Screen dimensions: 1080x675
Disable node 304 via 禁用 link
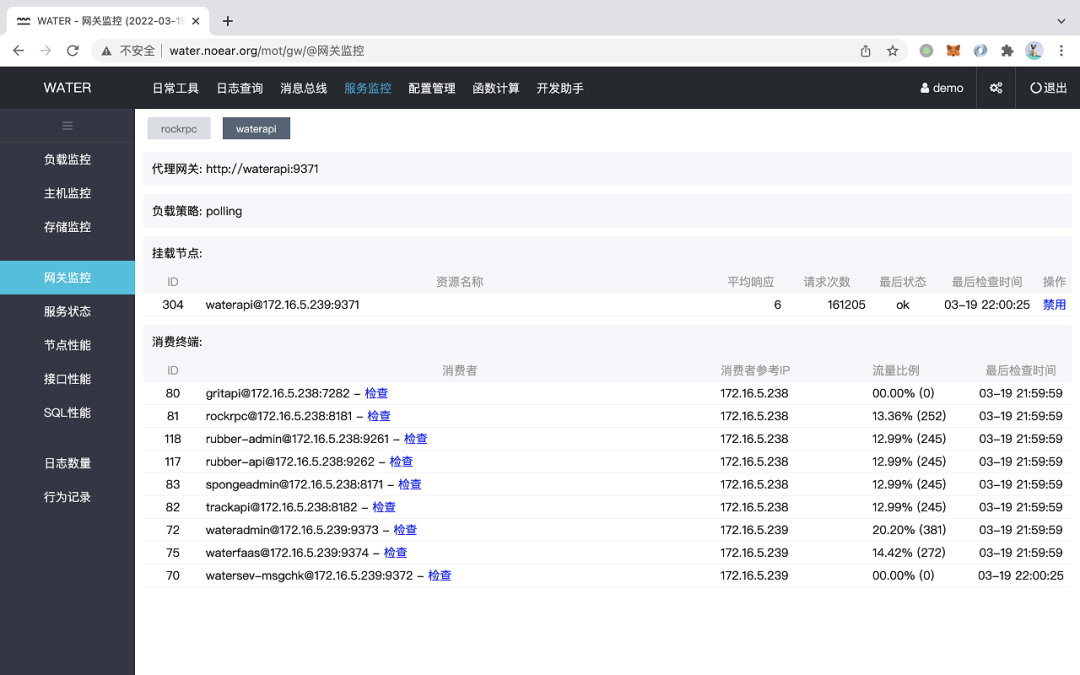coord(1054,305)
